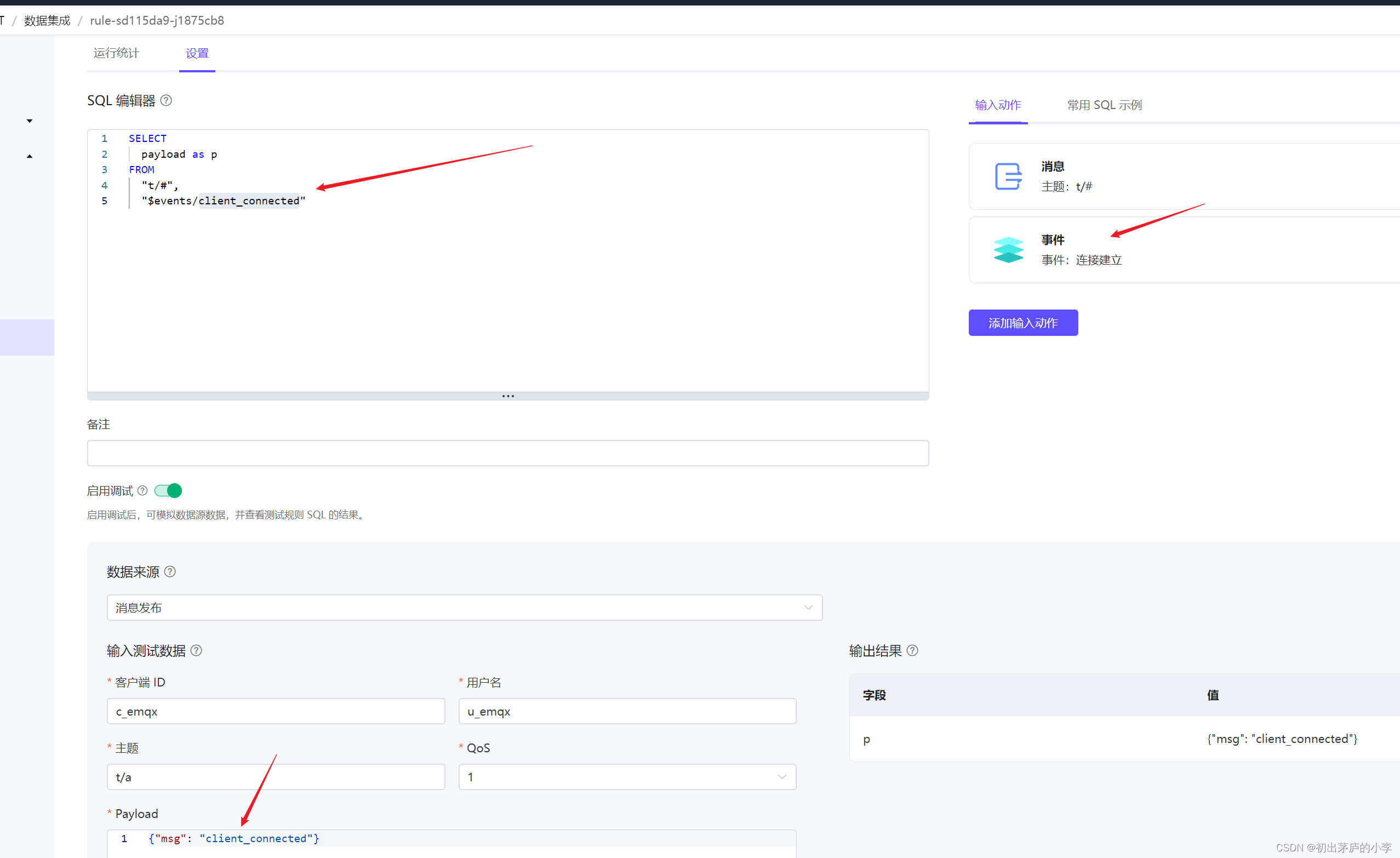1400x858 pixels.
Task: Open the QoS dropdown
Action: click(x=627, y=777)
